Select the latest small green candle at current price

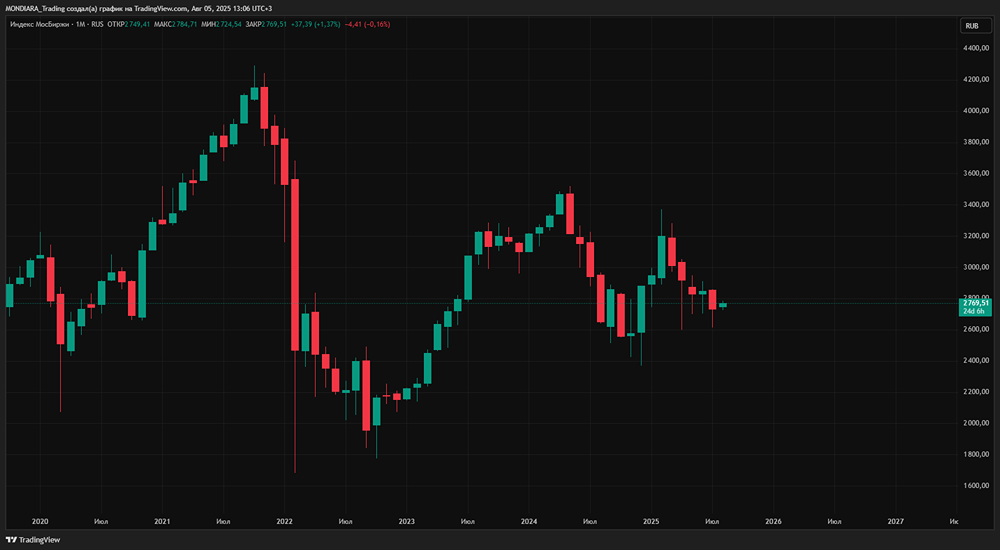[x=723, y=305]
